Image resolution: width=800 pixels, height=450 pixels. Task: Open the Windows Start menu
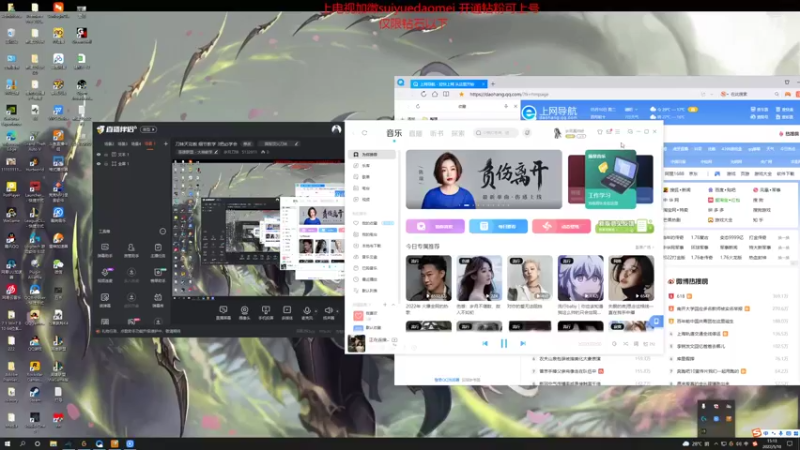pyautogui.click(x=7, y=444)
